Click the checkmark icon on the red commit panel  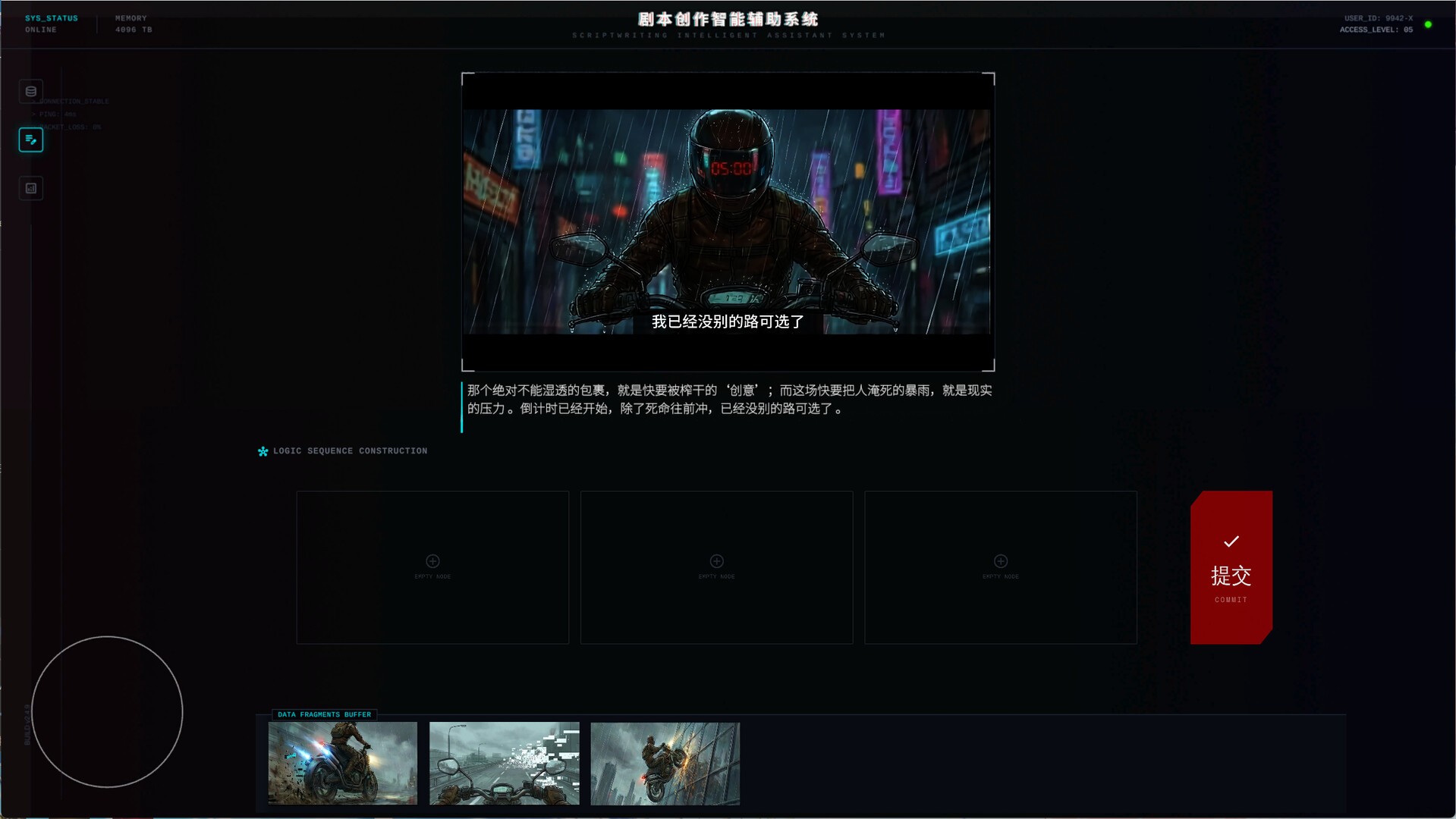point(1231,541)
